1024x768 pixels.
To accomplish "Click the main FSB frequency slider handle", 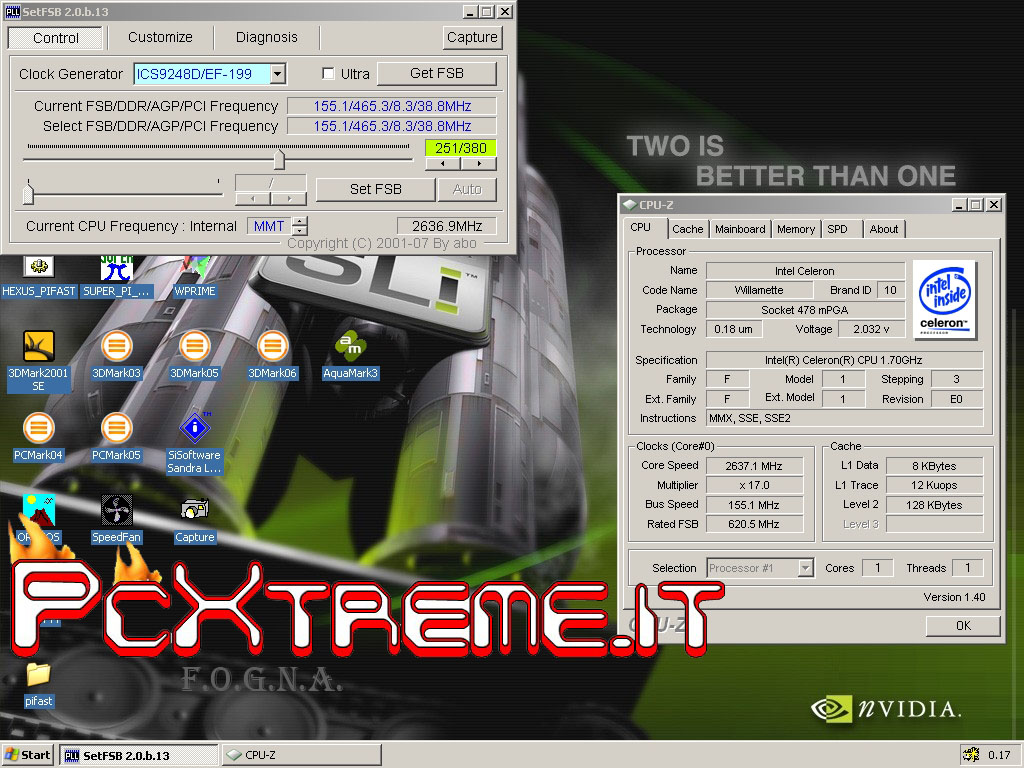I will click(280, 160).
